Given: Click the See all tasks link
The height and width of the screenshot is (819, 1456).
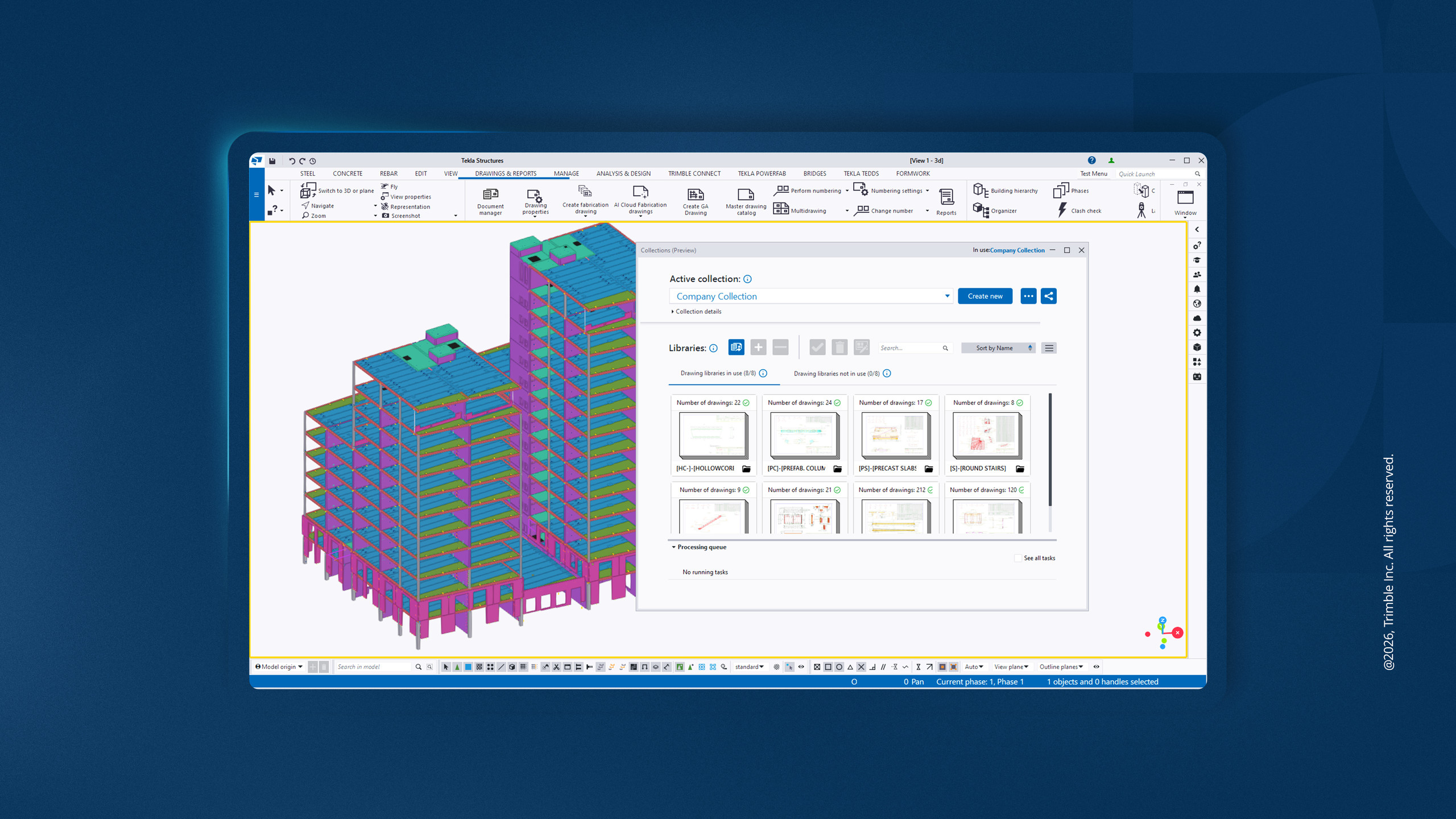Looking at the screenshot, I should coord(1039,558).
